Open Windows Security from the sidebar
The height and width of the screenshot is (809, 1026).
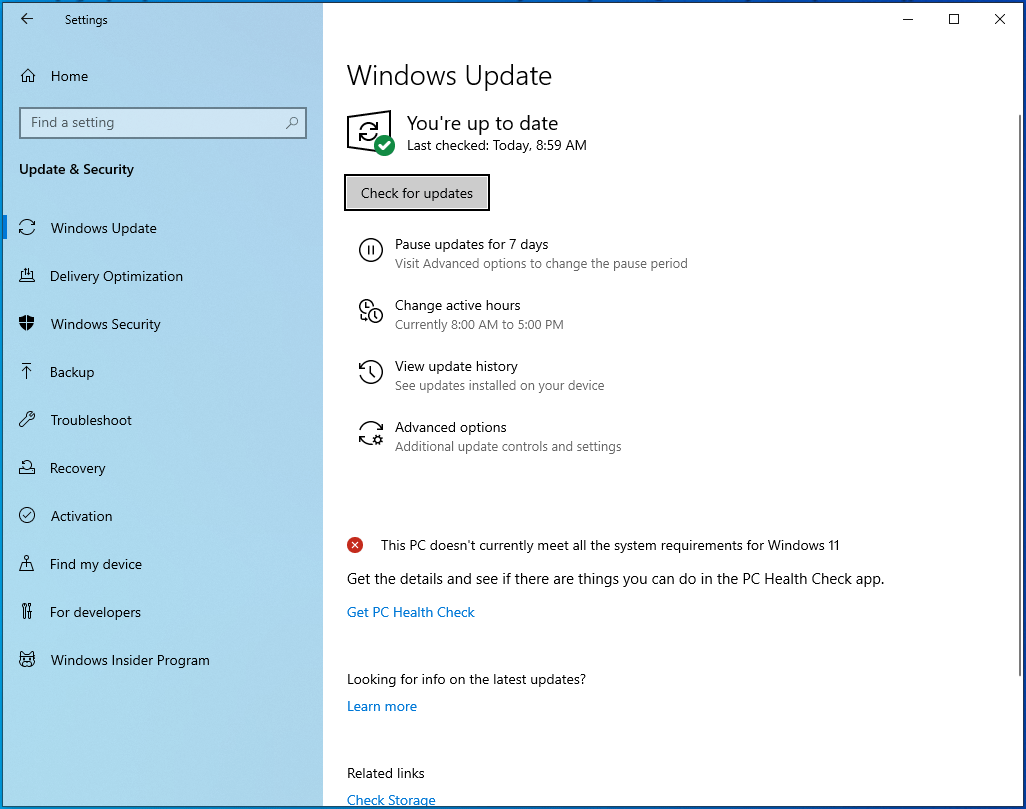click(29, 324)
